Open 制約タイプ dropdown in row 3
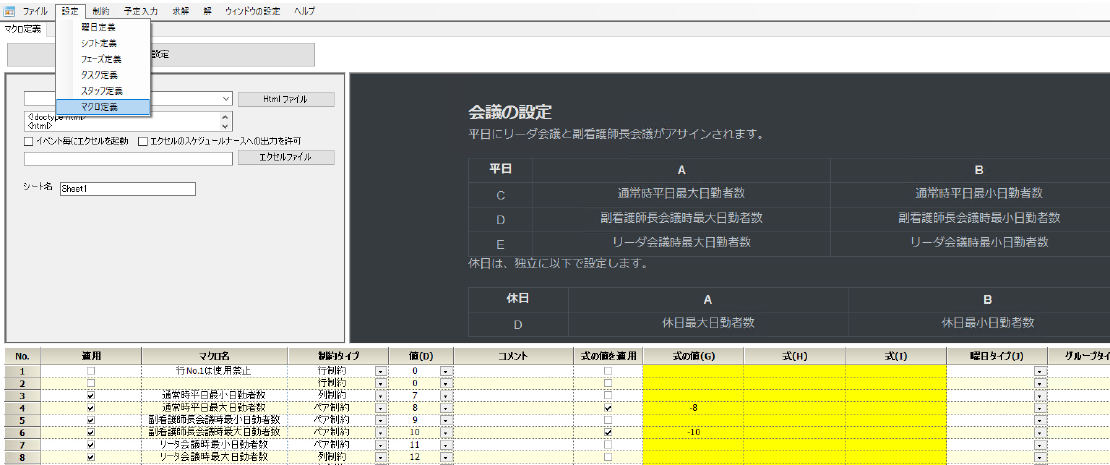 (x=379, y=396)
